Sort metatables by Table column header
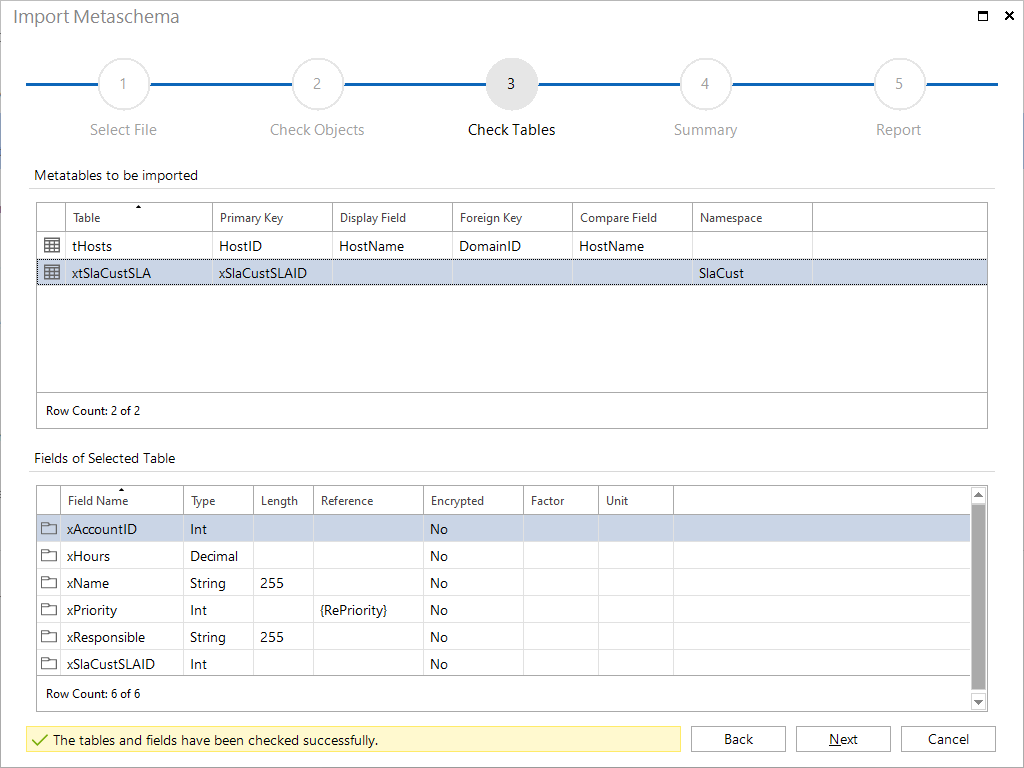 click(138, 217)
